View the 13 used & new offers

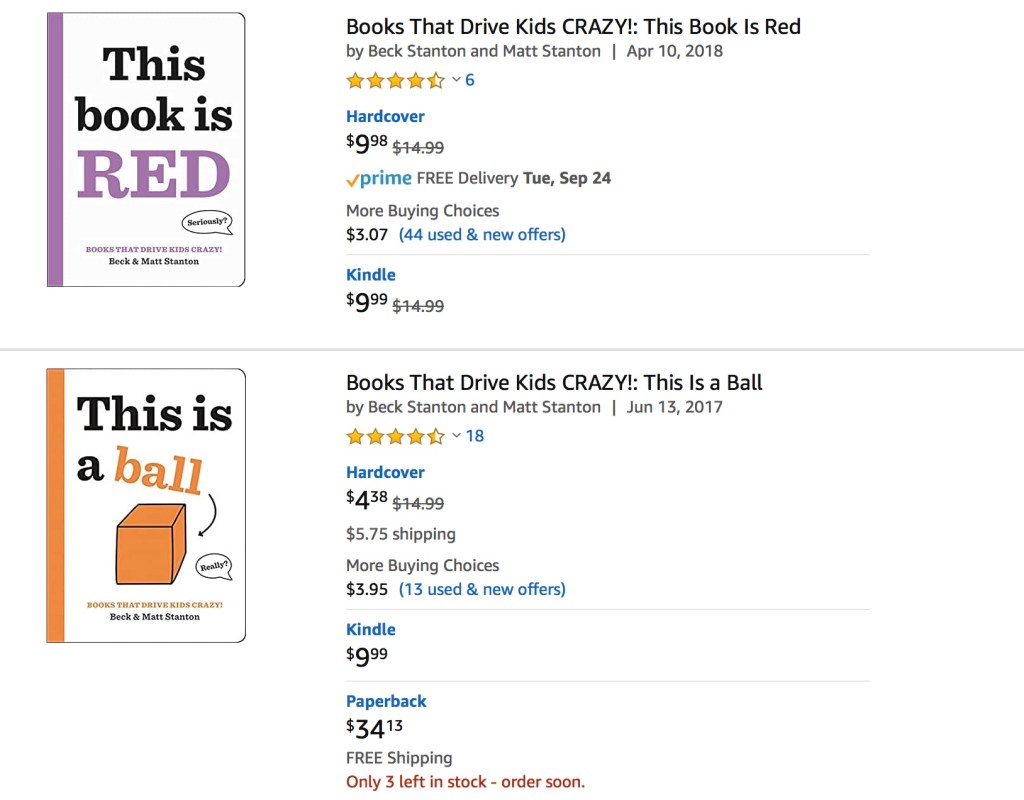coord(482,589)
